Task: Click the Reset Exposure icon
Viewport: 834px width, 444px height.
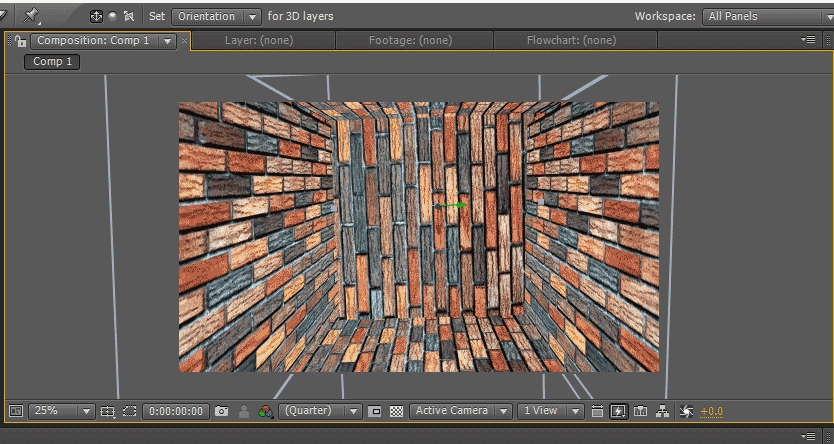Action: click(x=686, y=411)
